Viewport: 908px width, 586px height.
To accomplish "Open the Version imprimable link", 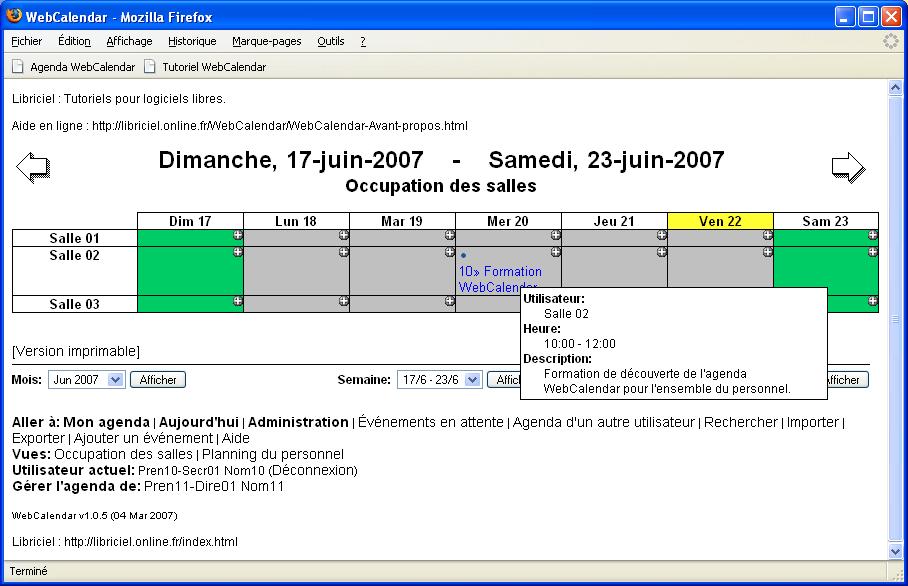I will coord(76,351).
